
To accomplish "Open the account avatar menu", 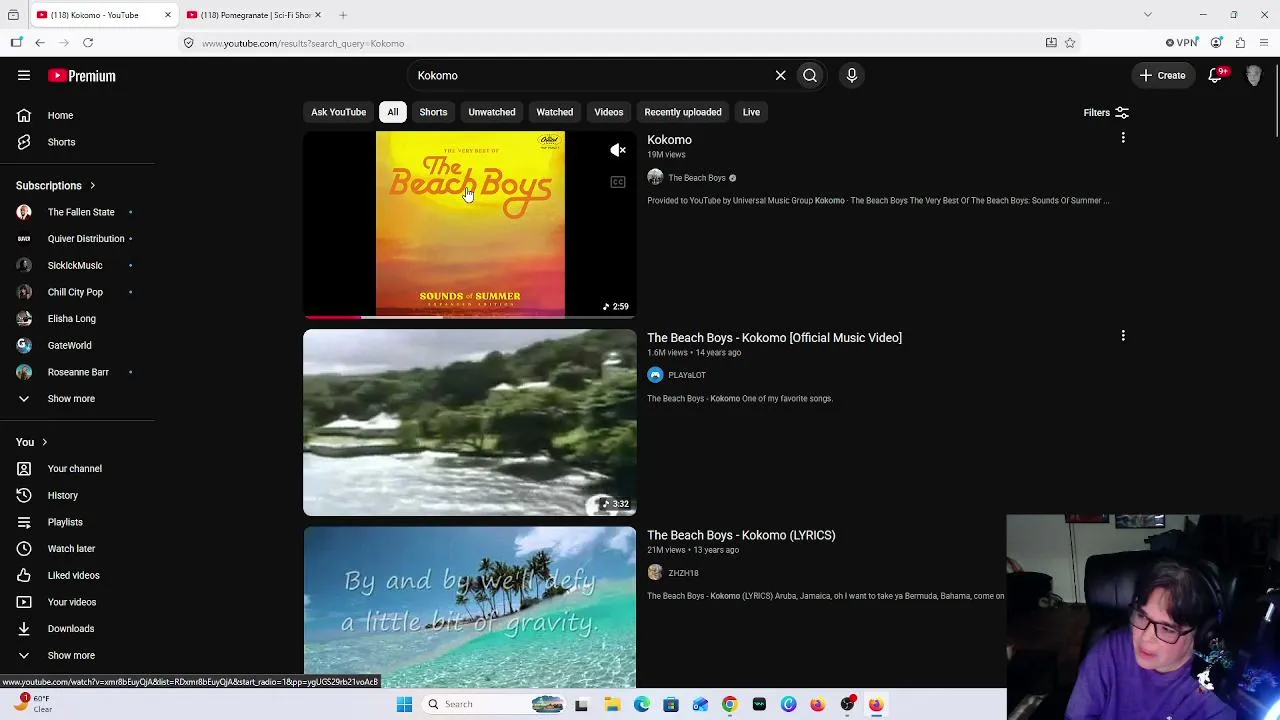I will click(1254, 76).
